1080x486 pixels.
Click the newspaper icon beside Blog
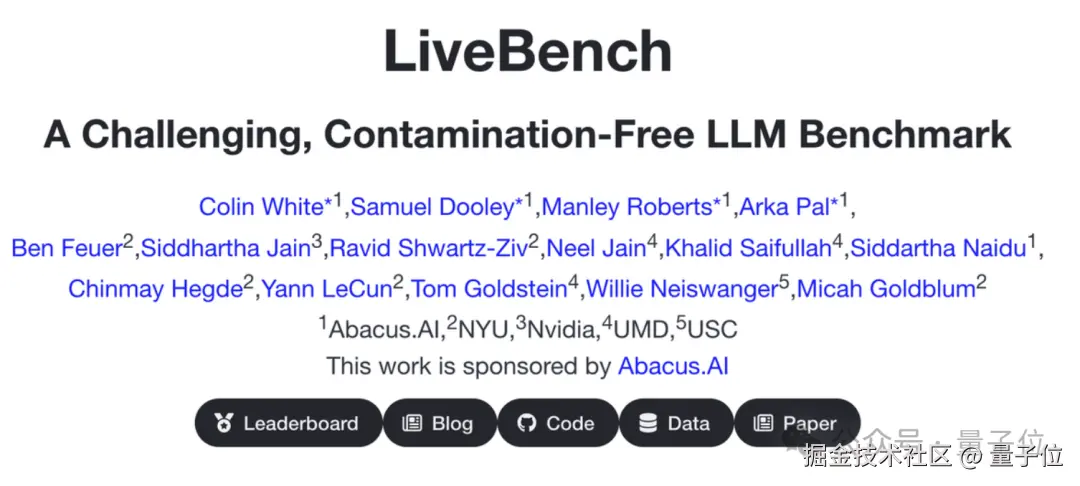click(x=412, y=423)
